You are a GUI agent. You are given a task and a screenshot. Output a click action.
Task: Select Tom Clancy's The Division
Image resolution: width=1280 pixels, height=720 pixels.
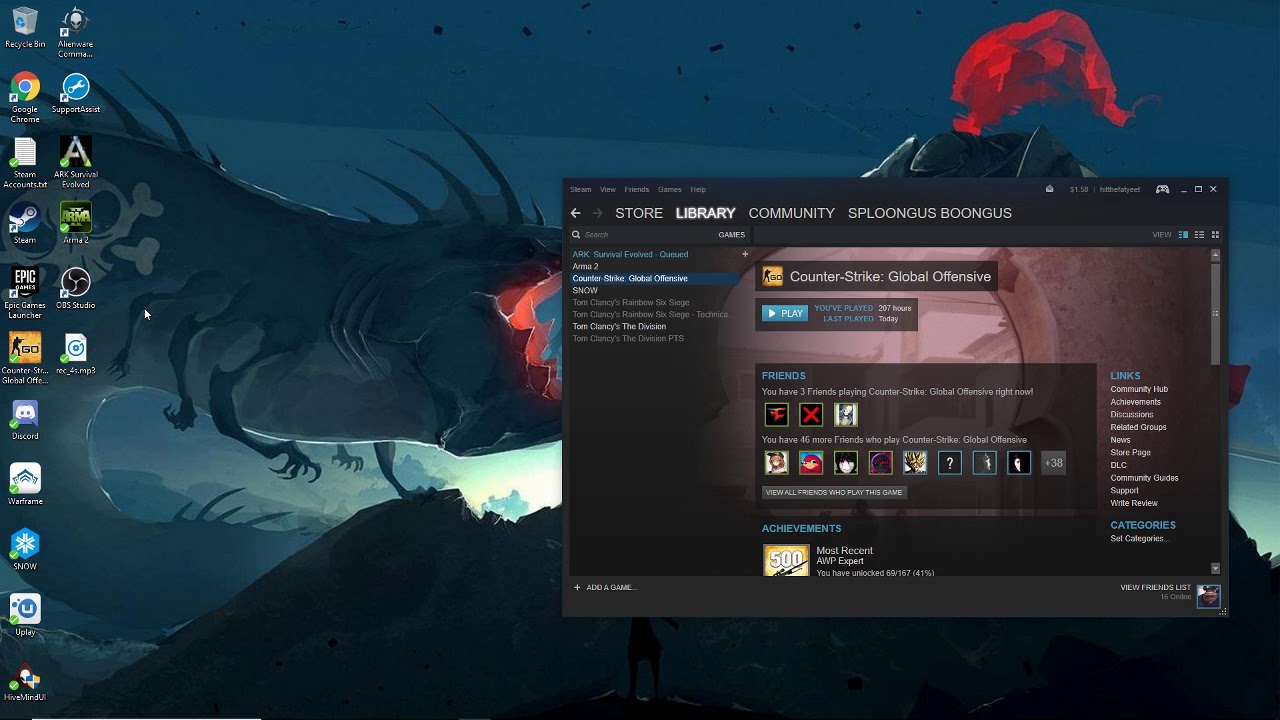tap(619, 326)
